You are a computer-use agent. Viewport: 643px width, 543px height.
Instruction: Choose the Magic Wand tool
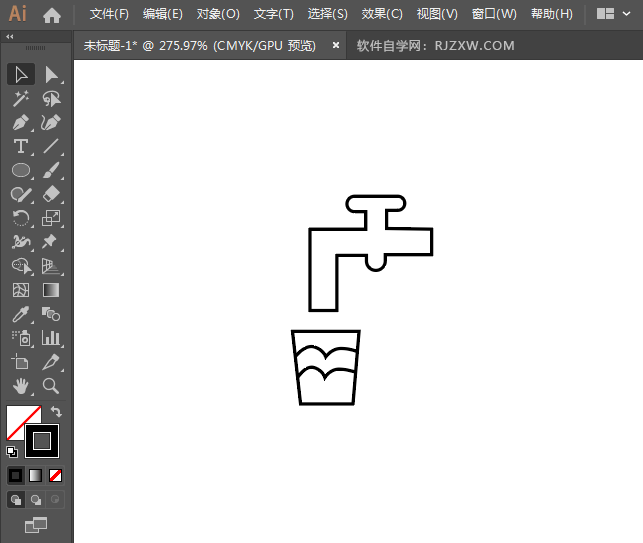[x=21, y=98]
